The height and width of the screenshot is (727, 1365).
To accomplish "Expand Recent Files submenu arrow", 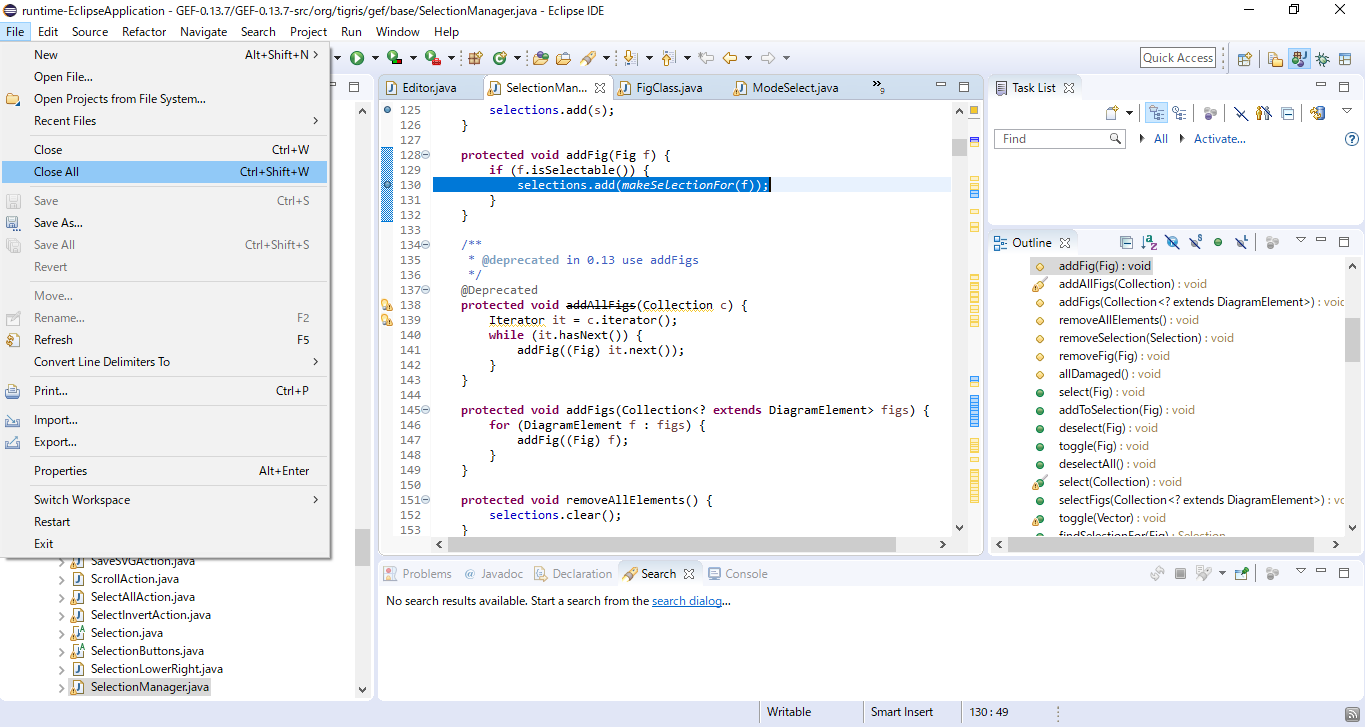I will tap(316, 121).
